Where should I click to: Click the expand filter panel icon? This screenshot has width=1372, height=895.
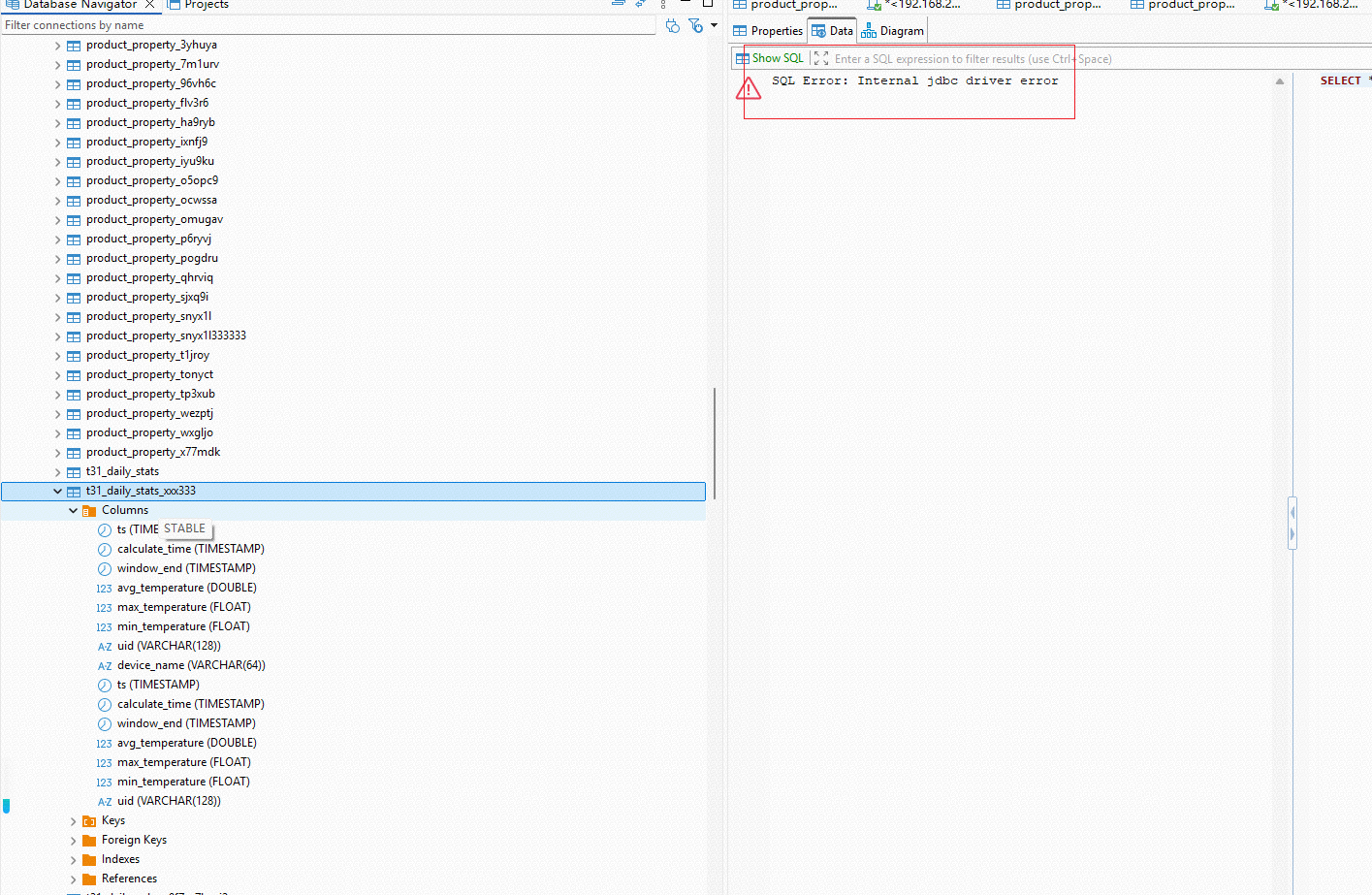point(821,59)
